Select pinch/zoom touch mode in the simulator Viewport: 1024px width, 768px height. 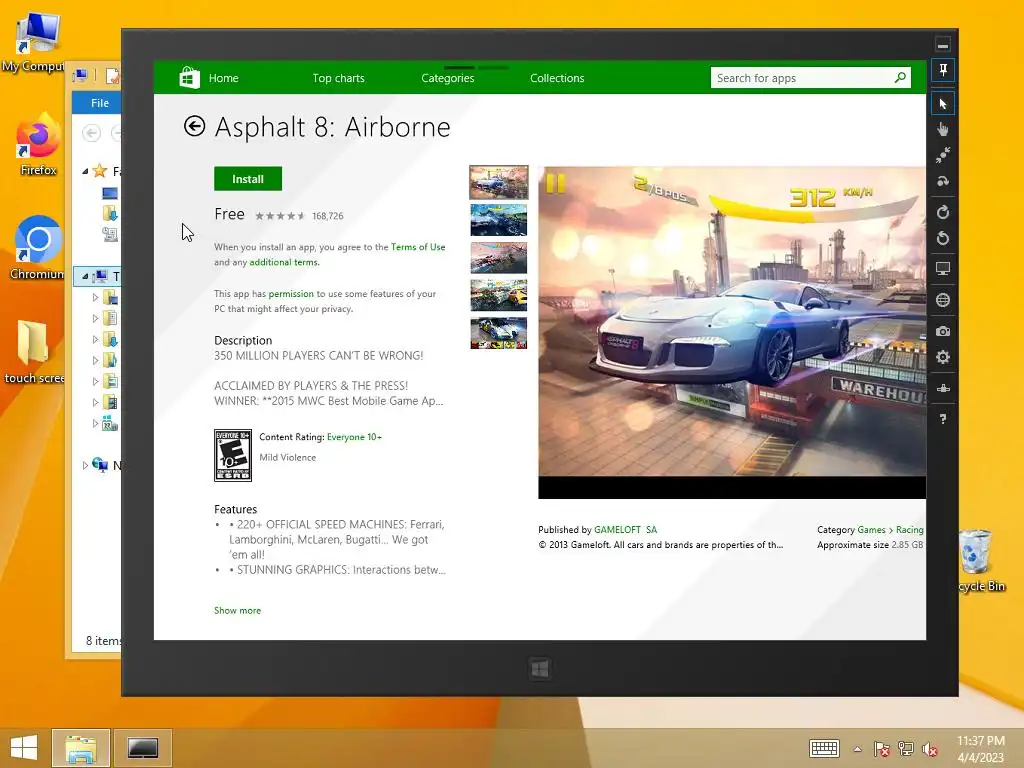(x=943, y=155)
